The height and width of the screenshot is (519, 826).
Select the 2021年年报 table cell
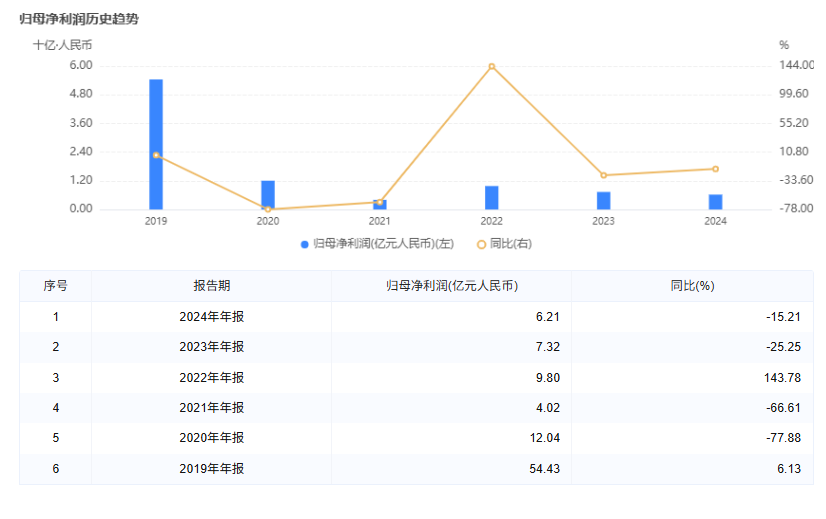[x=212, y=408]
